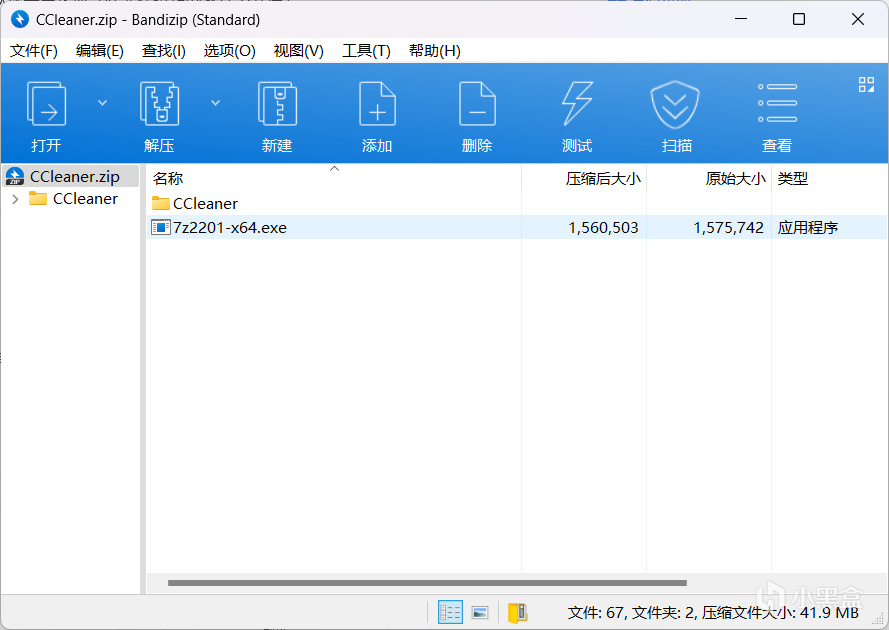This screenshot has width=889, height=630.
Task: Click the horizontal scrollbar of file list
Action: coord(427,583)
